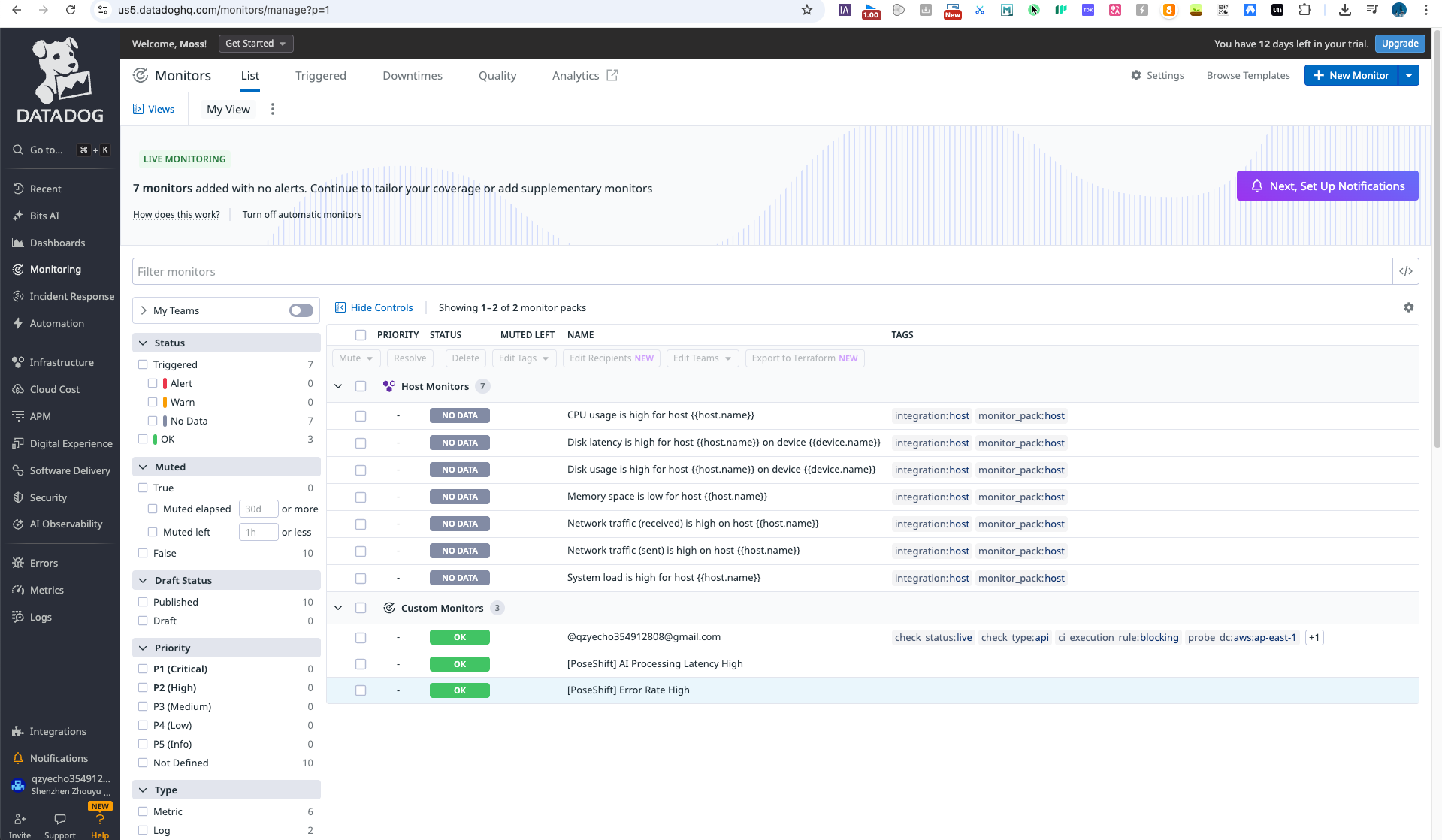Toggle the My Teams switch
The image size is (1442, 840).
tap(301, 310)
